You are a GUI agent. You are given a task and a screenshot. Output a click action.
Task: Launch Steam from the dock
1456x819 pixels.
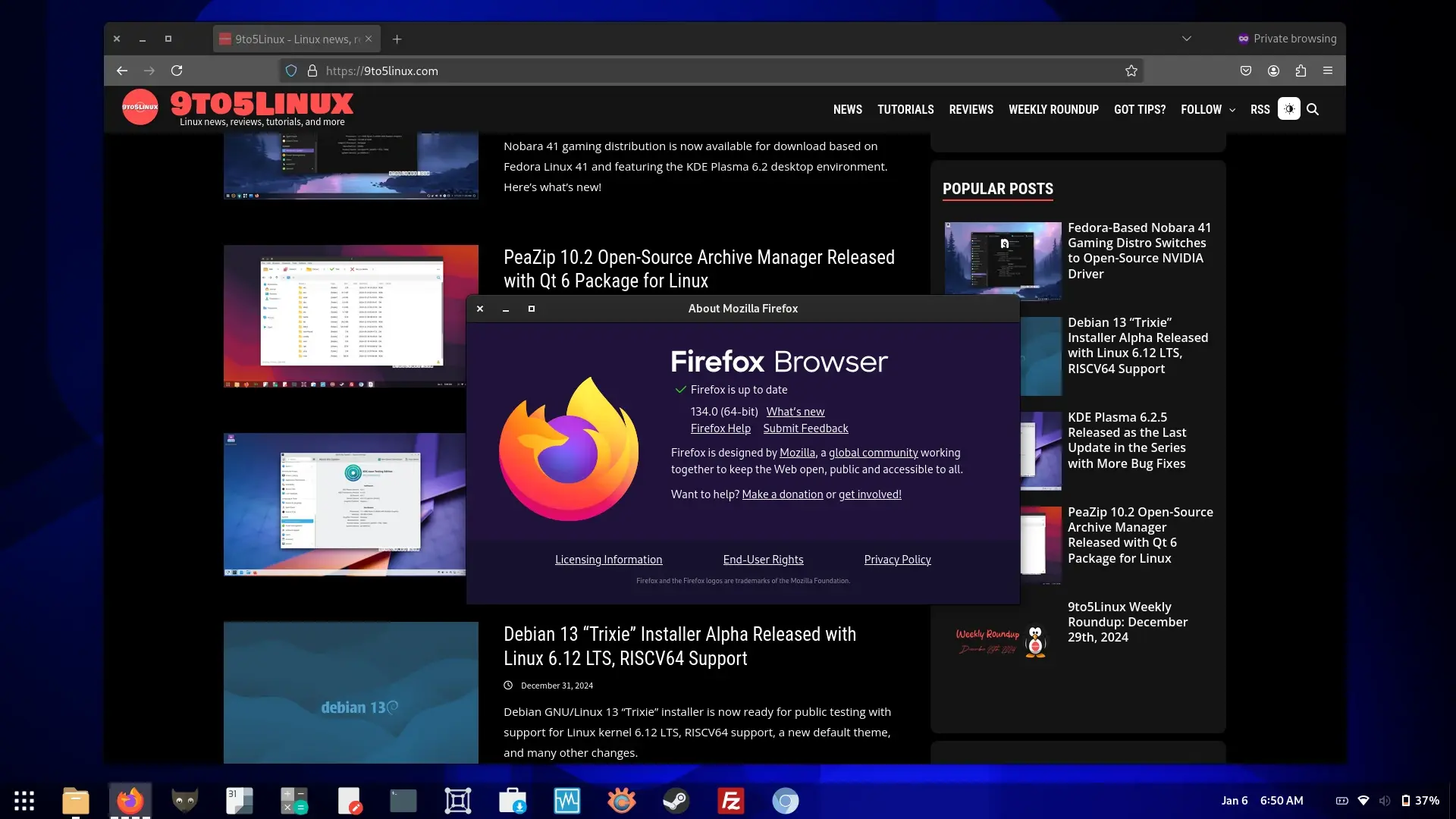click(x=676, y=801)
